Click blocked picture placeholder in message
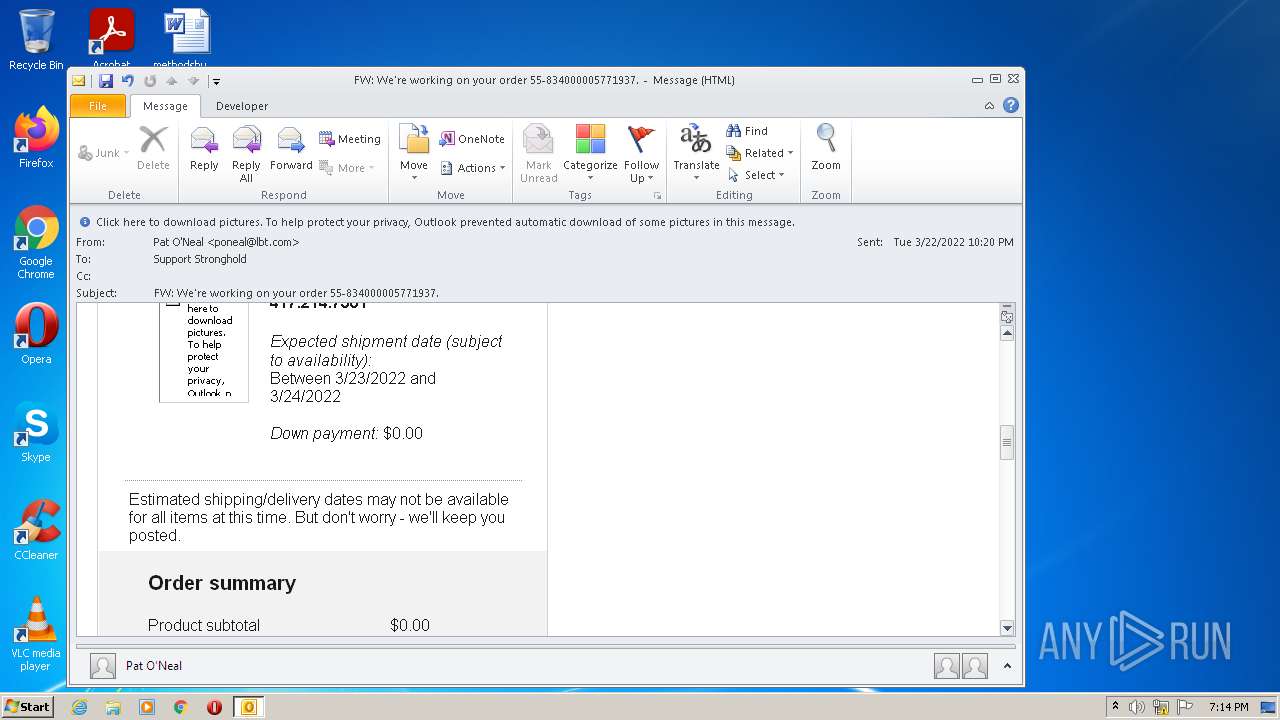The width and height of the screenshot is (1280, 720). [204, 351]
